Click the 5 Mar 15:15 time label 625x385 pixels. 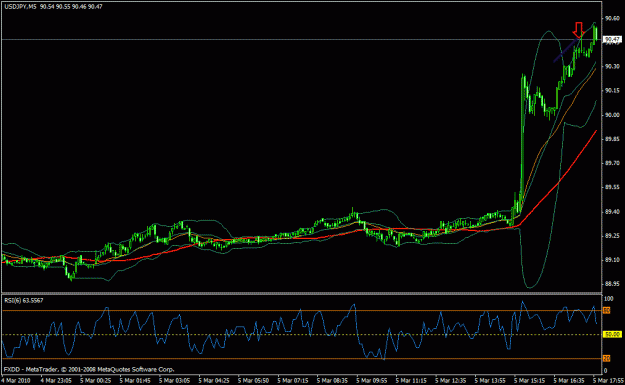pyautogui.click(x=529, y=381)
